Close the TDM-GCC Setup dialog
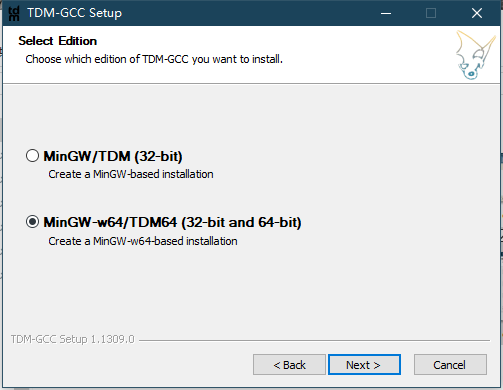Viewport: 503px width, 390px height. pyautogui.click(x=477, y=13)
